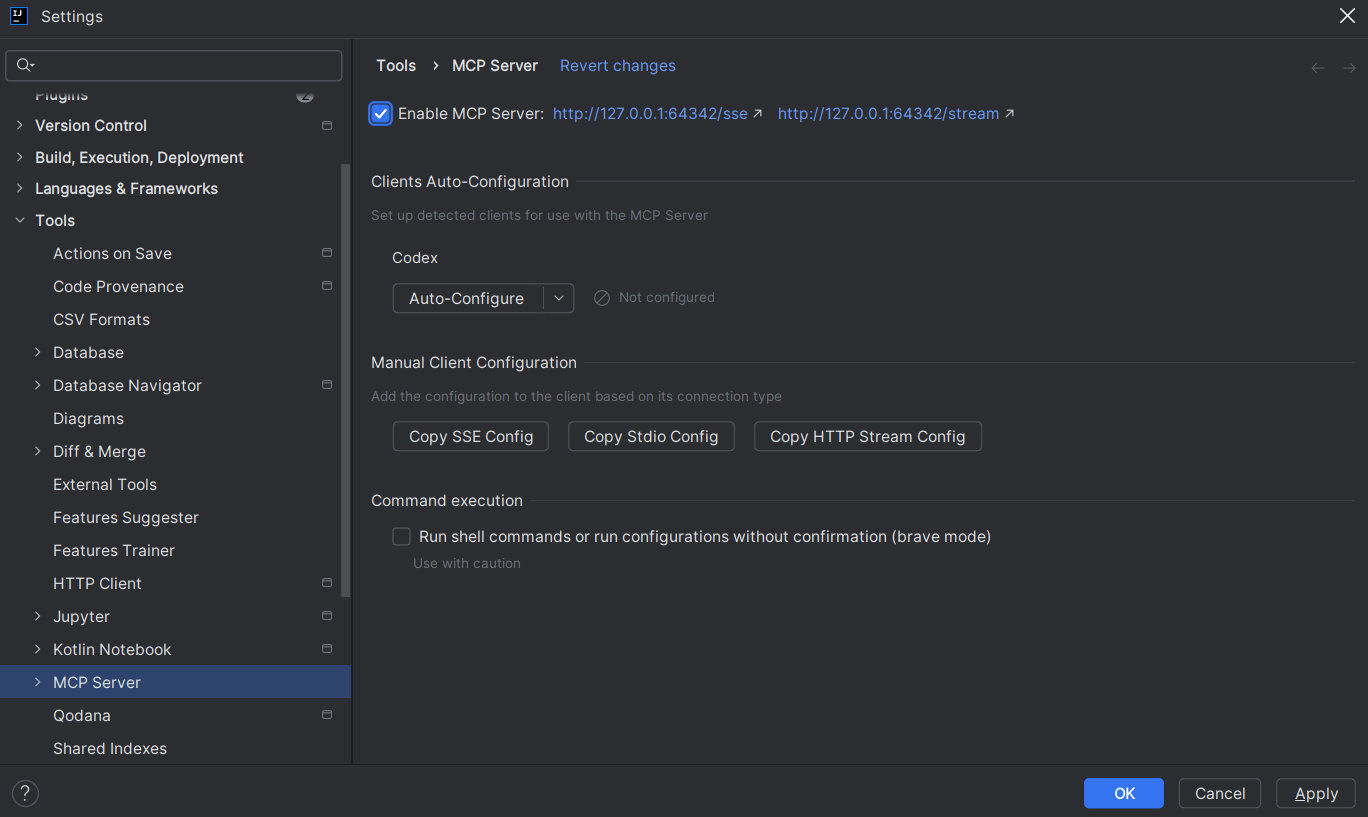This screenshot has width=1368, height=817.
Task: Click the IntelliJ IDEA logo in title bar
Action: click(x=18, y=16)
